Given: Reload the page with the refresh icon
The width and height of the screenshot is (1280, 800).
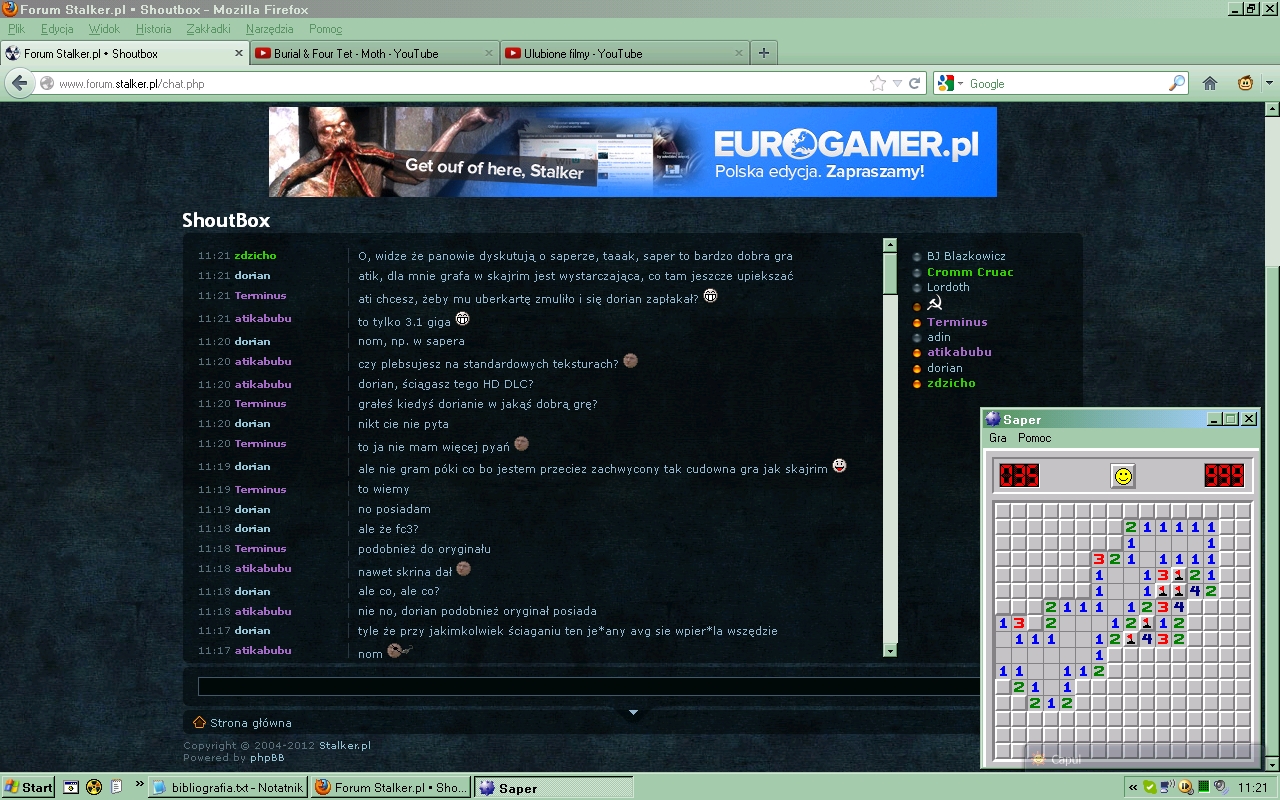Looking at the screenshot, I should (914, 83).
